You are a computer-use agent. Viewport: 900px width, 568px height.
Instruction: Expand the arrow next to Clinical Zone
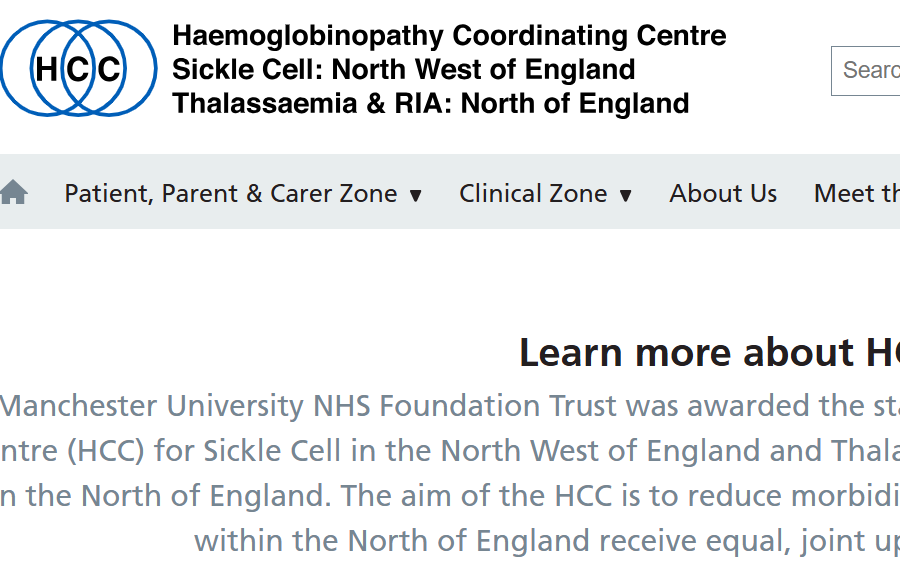626,196
